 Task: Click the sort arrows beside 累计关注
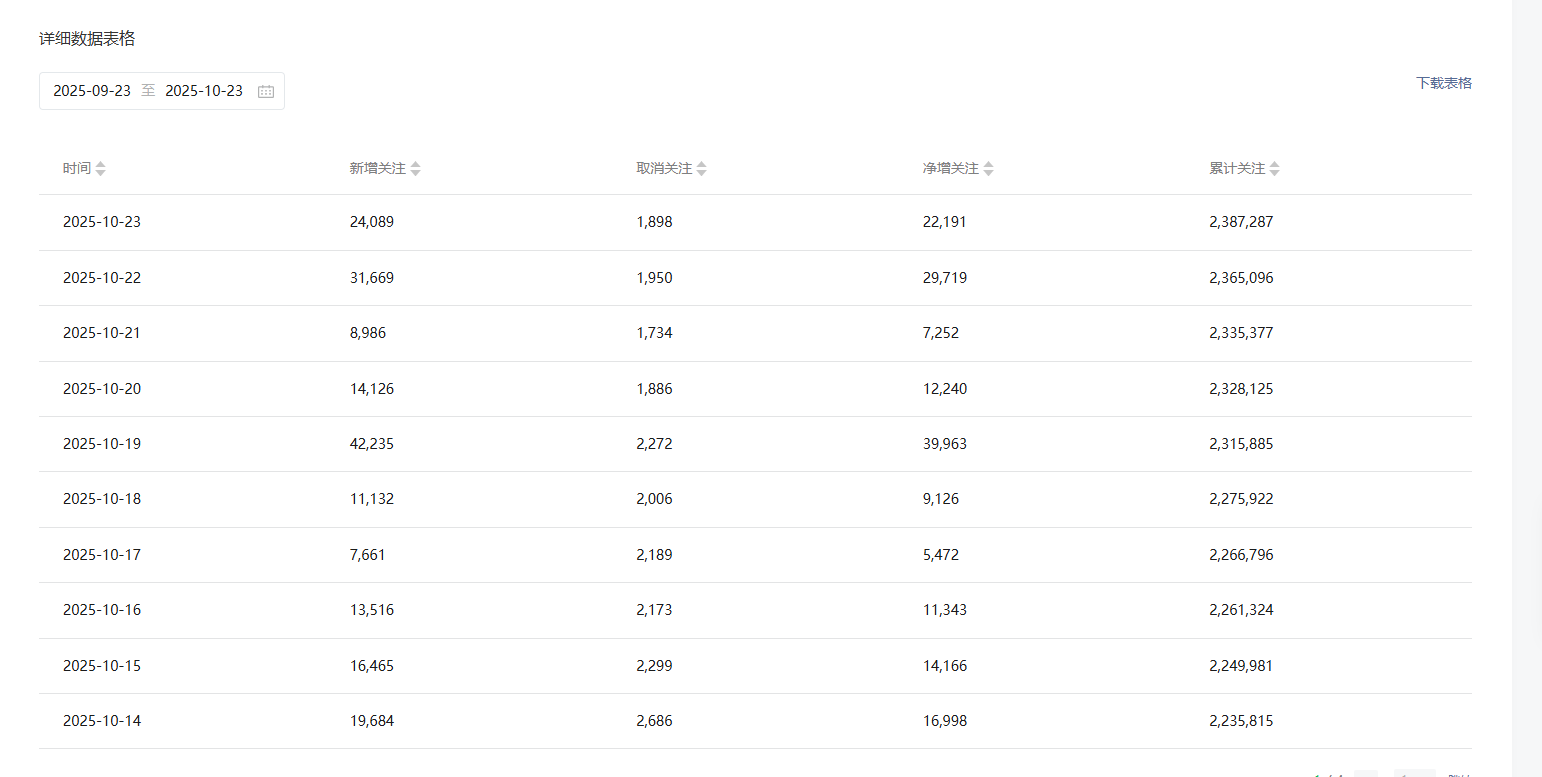pos(1274,169)
